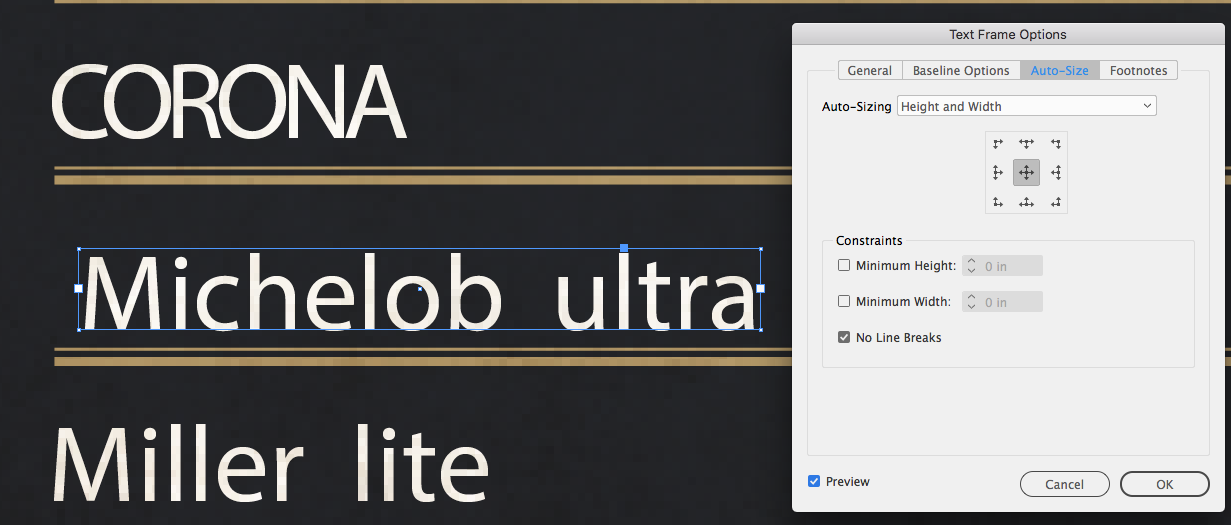Open the Baseline Options tab
This screenshot has height=525, width=1231.
pos(960,71)
